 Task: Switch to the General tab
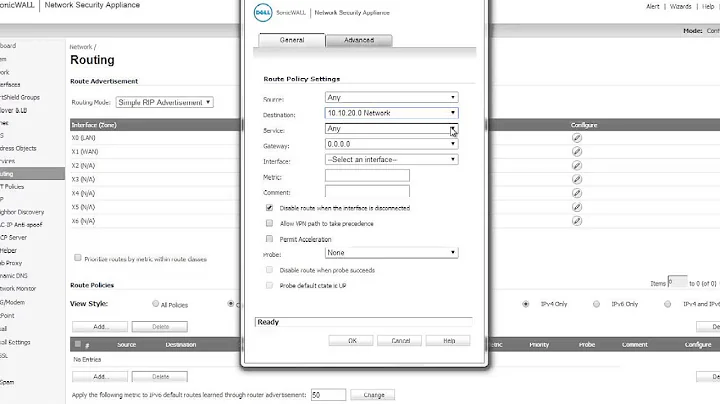(x=292, y=40)
